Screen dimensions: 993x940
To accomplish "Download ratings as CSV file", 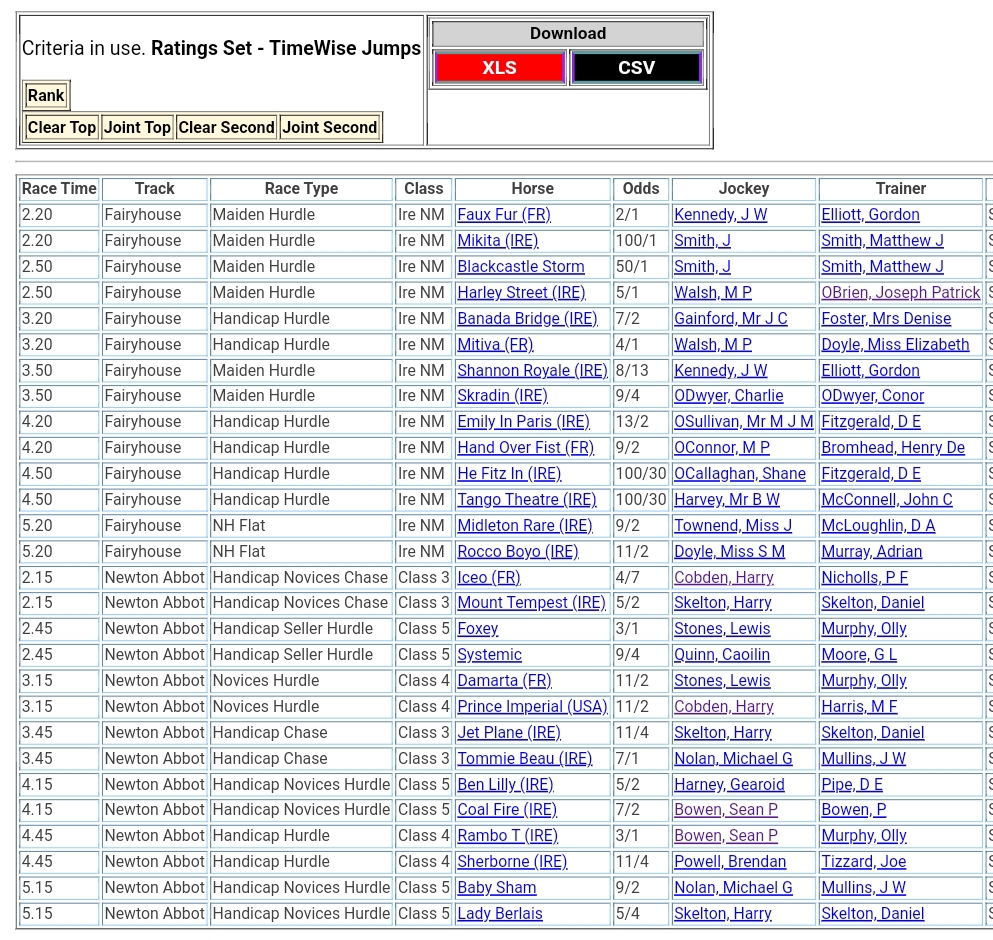I will (x=636, y=68).
